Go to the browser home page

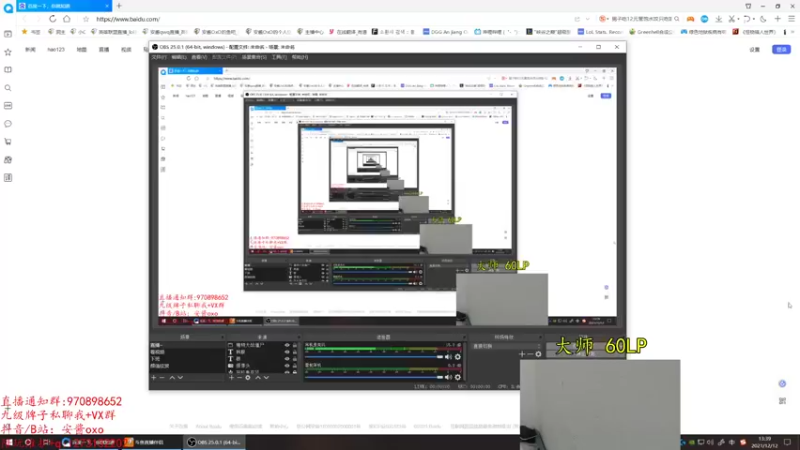point(67,19)
